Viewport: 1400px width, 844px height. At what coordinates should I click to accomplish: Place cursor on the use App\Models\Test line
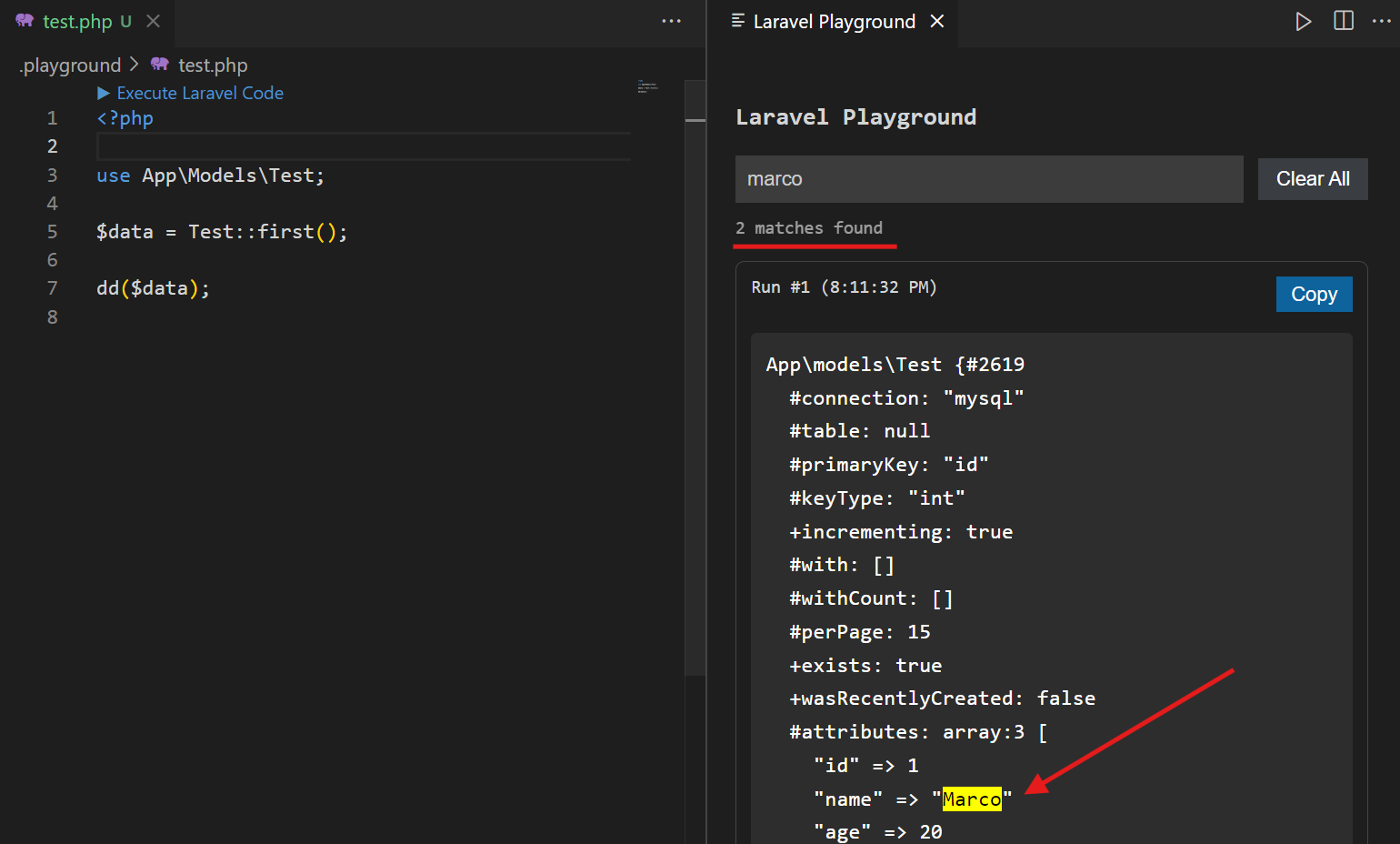click(x=211, y=176)
